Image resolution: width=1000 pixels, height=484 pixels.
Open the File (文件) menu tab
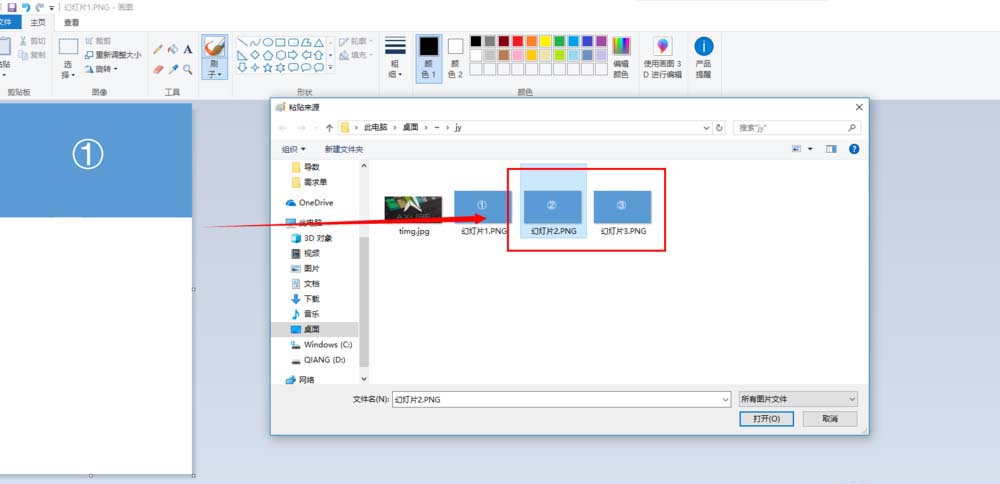9,22
